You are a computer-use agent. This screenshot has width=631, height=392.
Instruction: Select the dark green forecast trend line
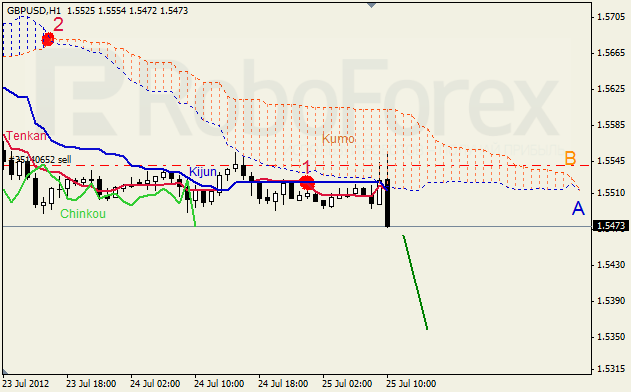tap(415, 283)
